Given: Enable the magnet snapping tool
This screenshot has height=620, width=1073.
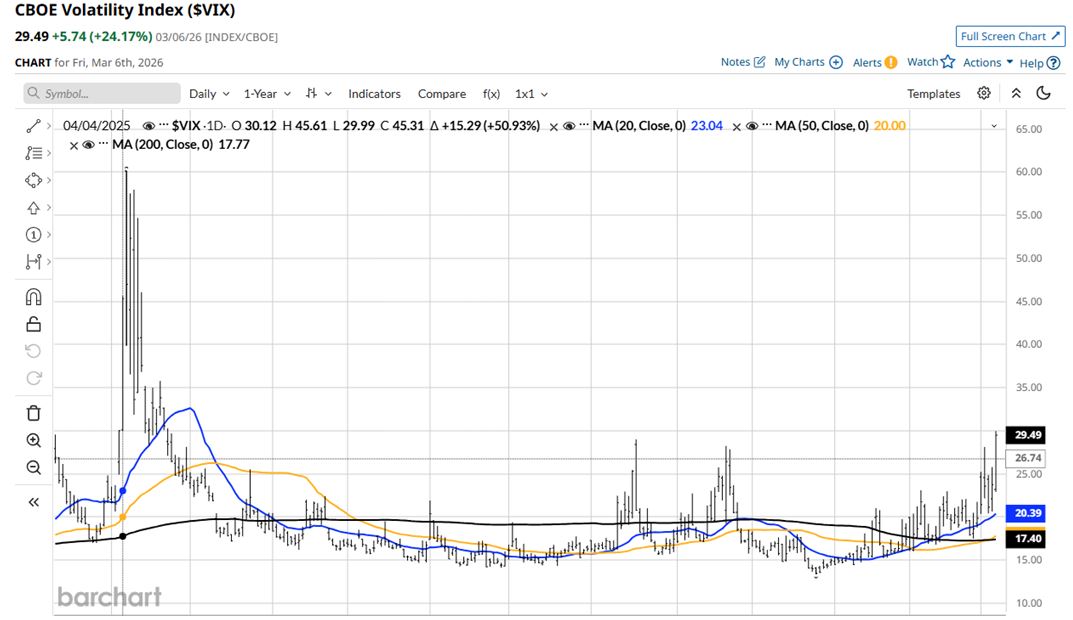Looking at the screenshot, I should click(33, 297).
